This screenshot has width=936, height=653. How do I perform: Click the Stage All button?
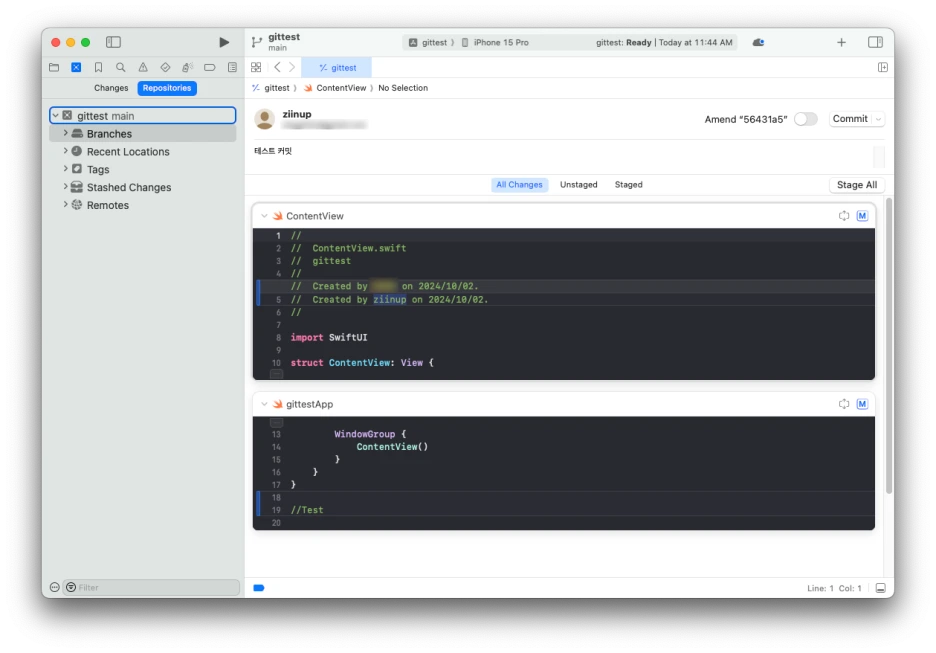coord(857,185)
